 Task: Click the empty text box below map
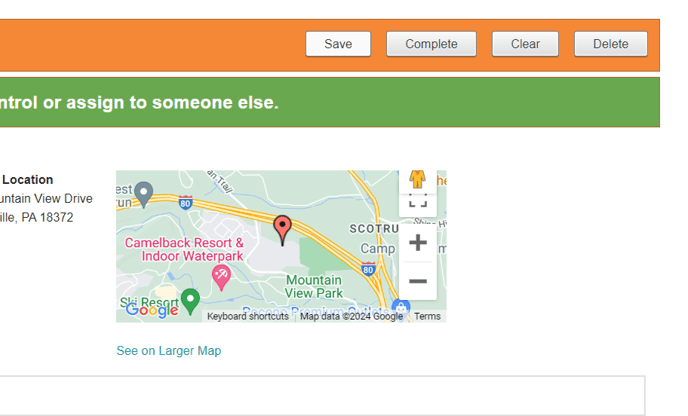pyautogui.click(x=322, y=395)
